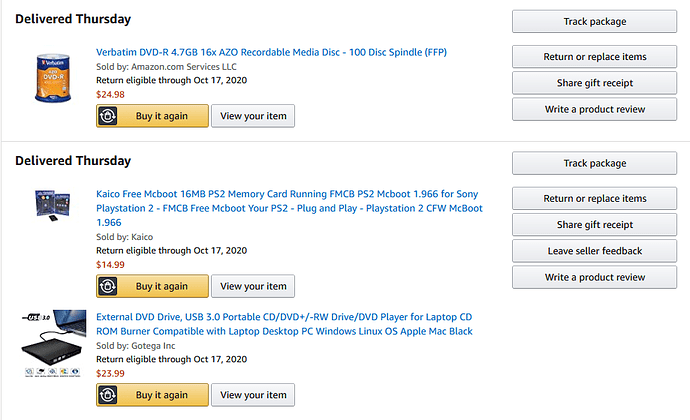Track package for the second Delivered Thursday order

click(595, 163)
